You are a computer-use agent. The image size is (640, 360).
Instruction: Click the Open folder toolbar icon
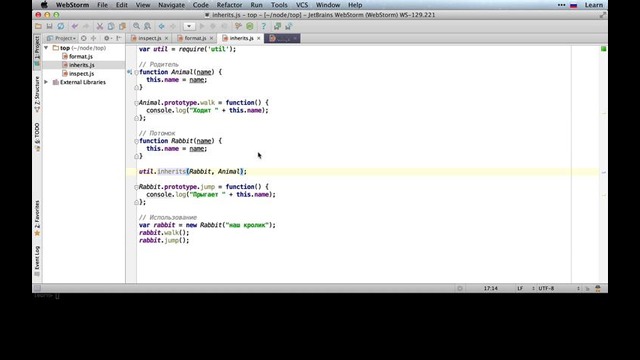click(38, 26)
